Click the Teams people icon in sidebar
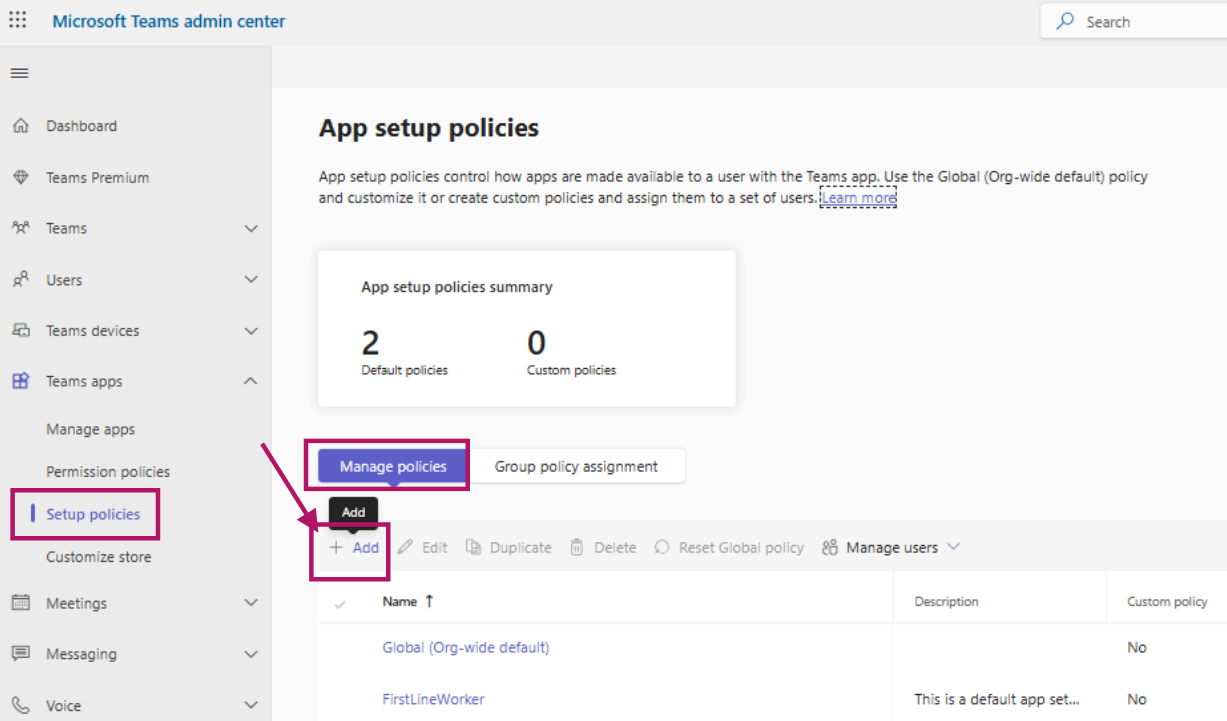This screenshot has height=721, width=1227. pyautogui.click(x=20, y=228)
